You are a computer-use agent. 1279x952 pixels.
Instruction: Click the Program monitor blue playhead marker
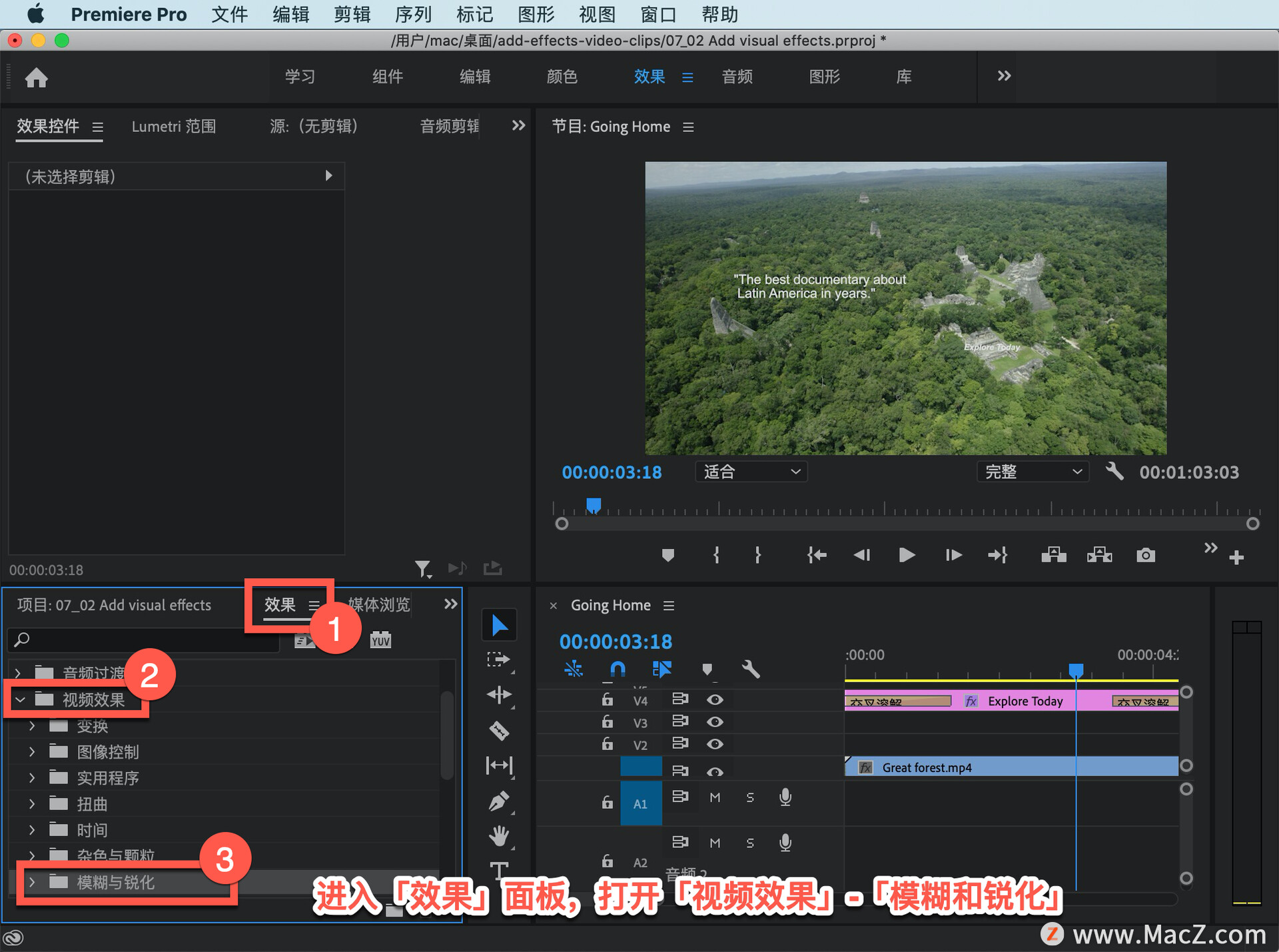(x=593, y=505)
